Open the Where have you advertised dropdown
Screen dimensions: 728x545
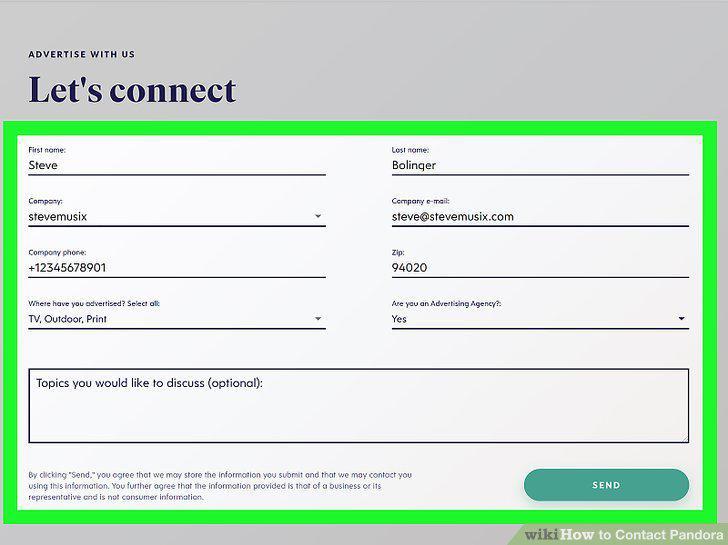(x=177, y=319)
